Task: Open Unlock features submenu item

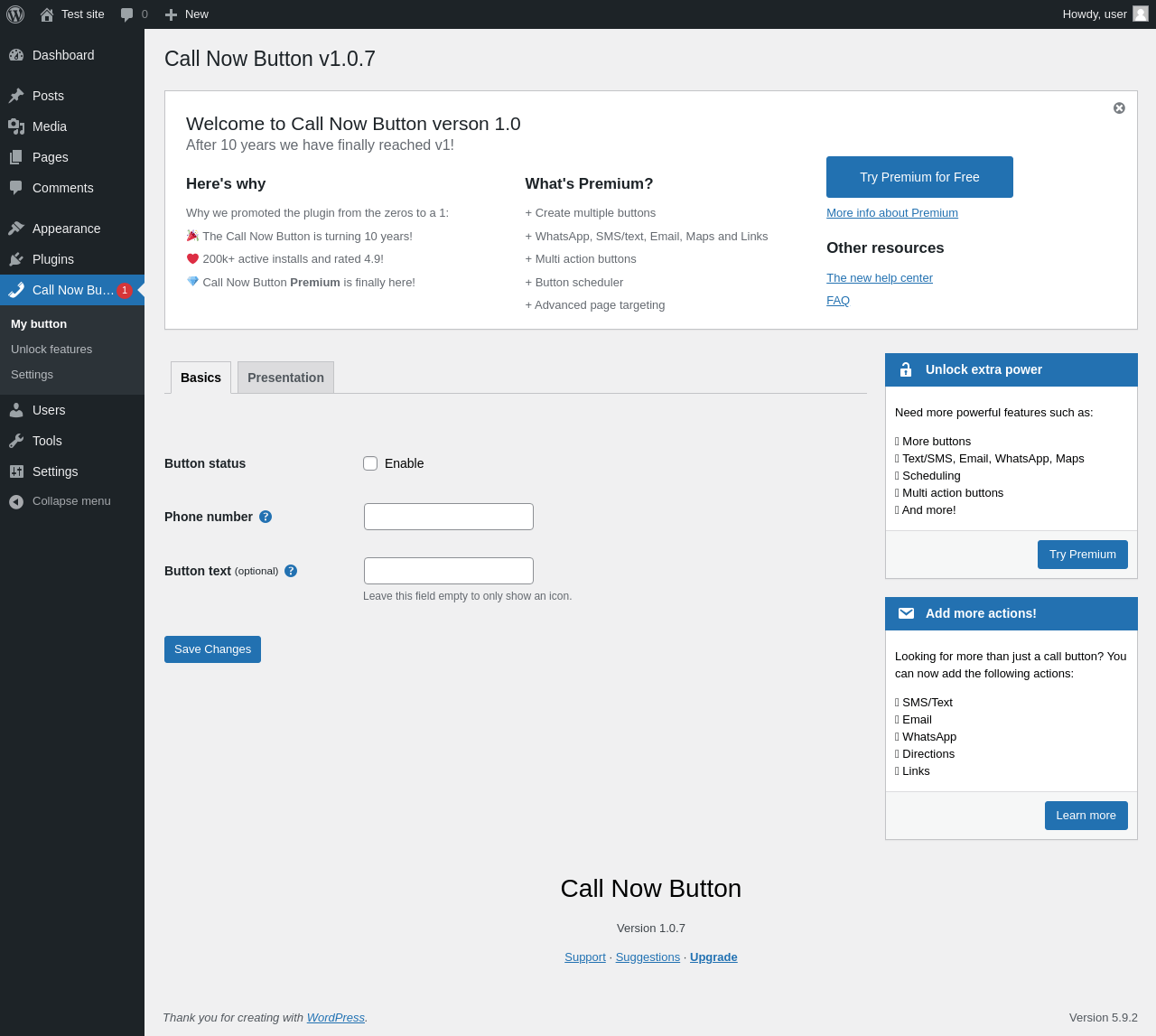Action: [x=51, y=350]
